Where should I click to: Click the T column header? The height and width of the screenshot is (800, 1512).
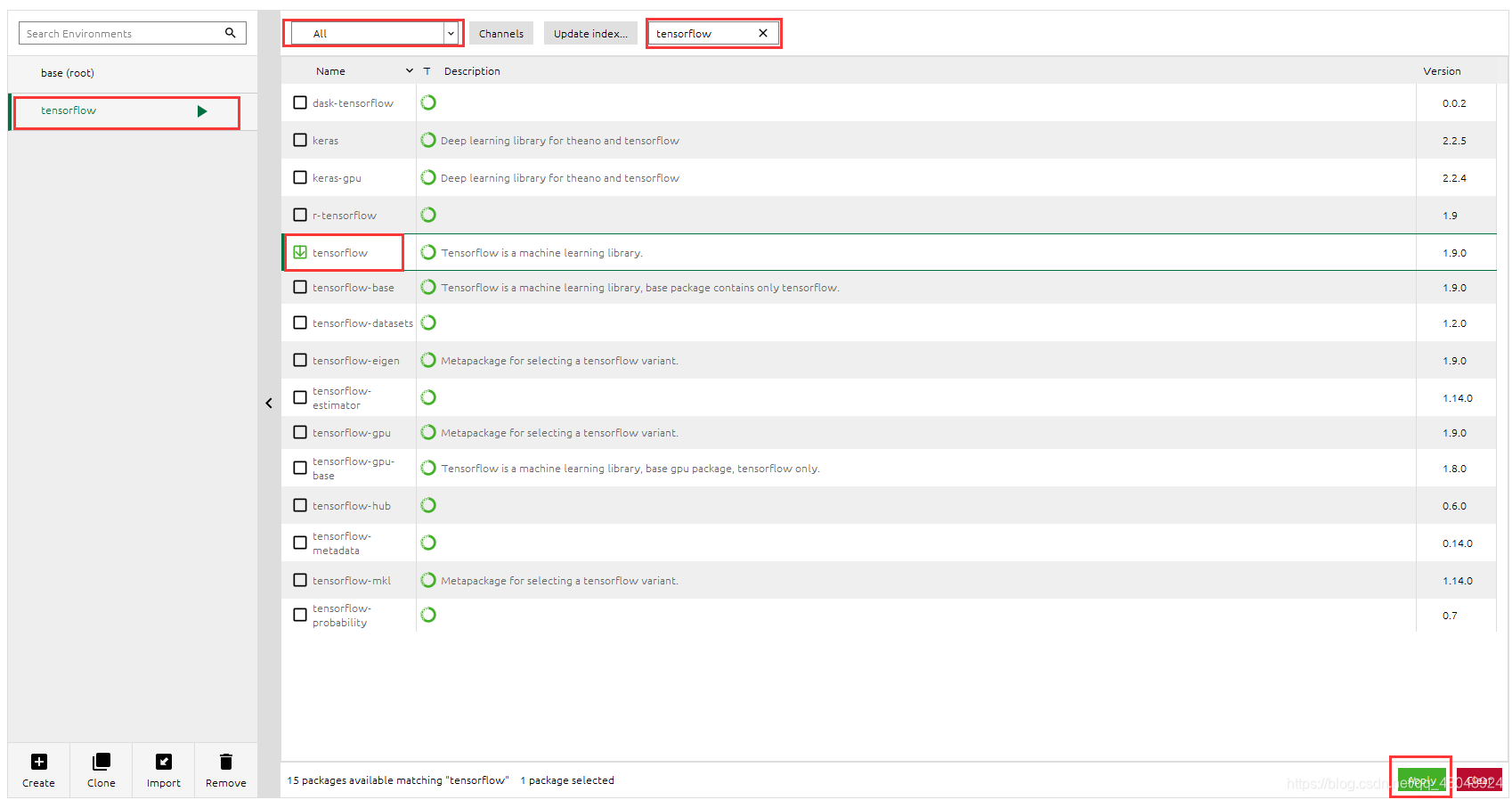(x=427, y=71)
